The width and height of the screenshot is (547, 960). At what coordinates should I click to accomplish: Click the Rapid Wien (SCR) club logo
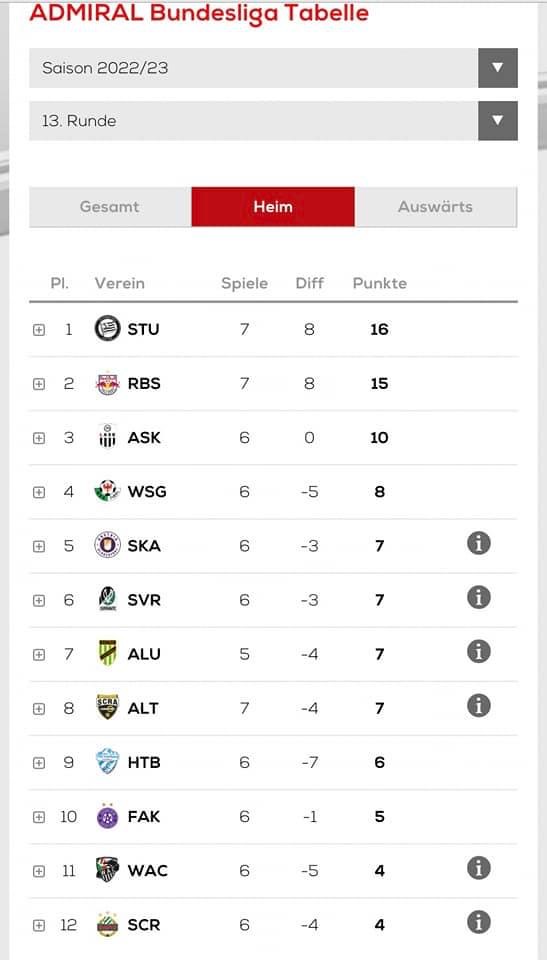coord(108,924)
